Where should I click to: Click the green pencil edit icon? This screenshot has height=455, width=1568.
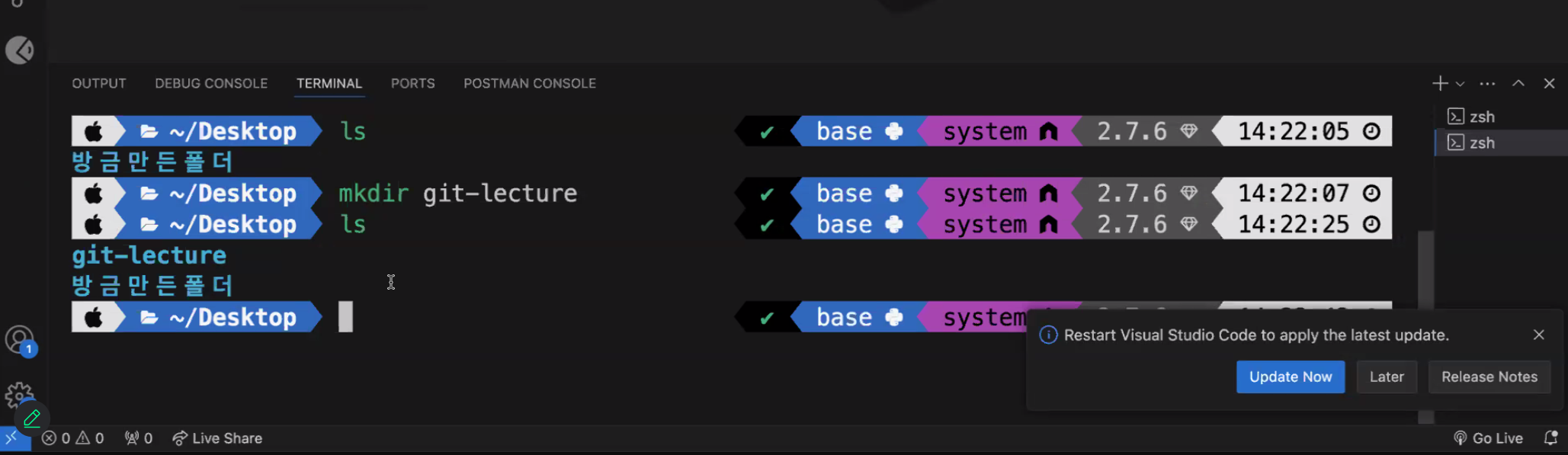point(32,418)
